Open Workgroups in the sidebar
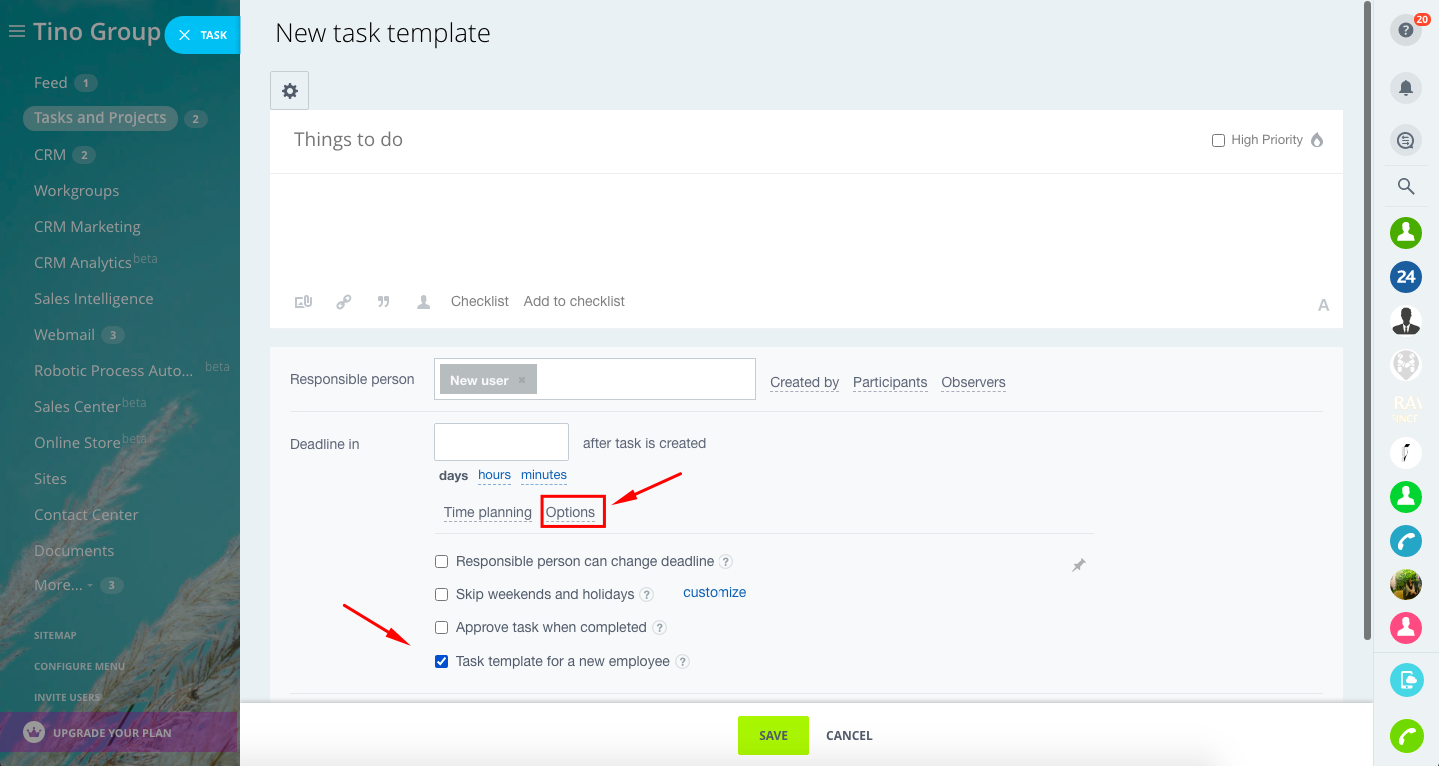The height and width of the screenshot is (766, 1439). pos(76,191)
